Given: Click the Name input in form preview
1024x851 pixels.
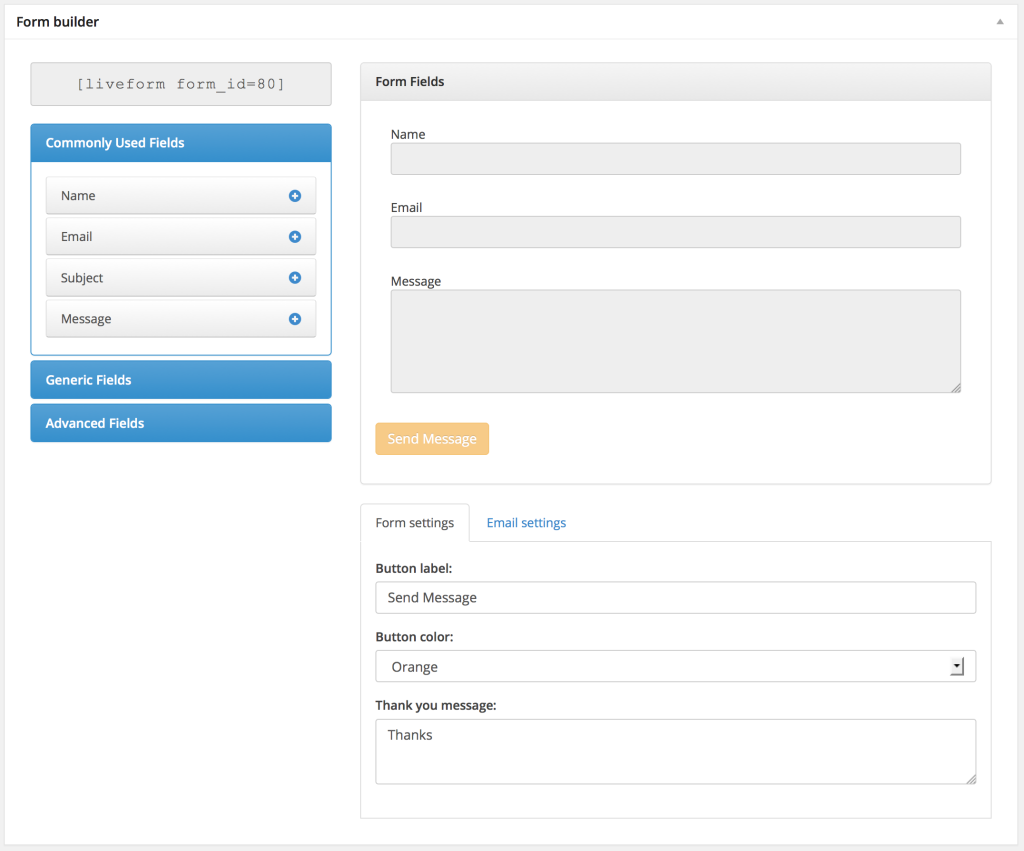Looking at the screenshot, I should 675,159.
